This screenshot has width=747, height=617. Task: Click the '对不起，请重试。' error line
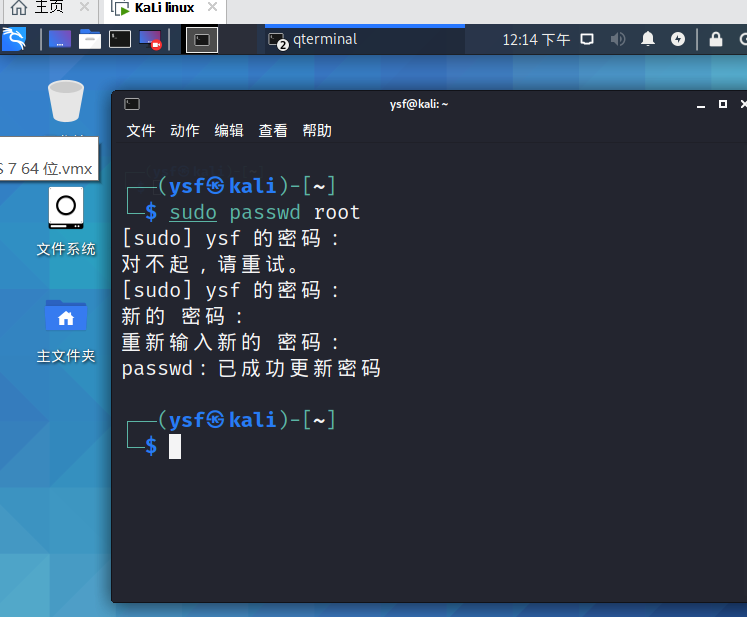point(210,264)
